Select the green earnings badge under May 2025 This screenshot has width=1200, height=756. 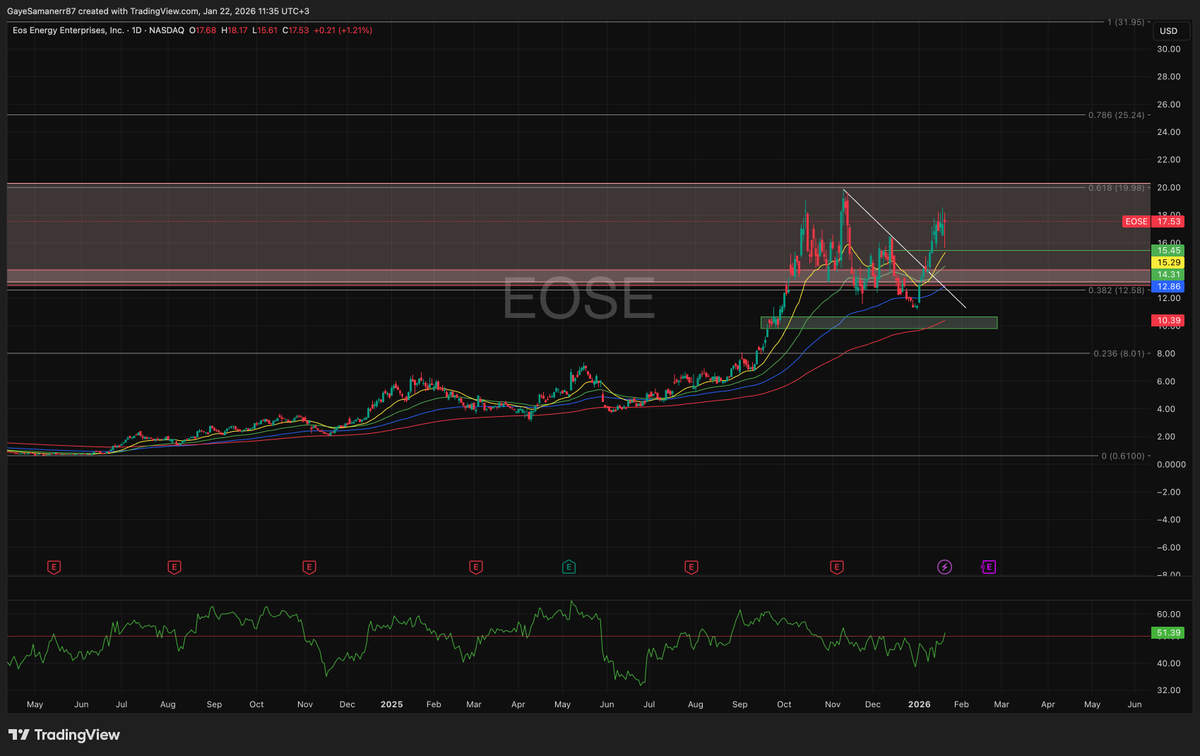click(x=569, y=567)
